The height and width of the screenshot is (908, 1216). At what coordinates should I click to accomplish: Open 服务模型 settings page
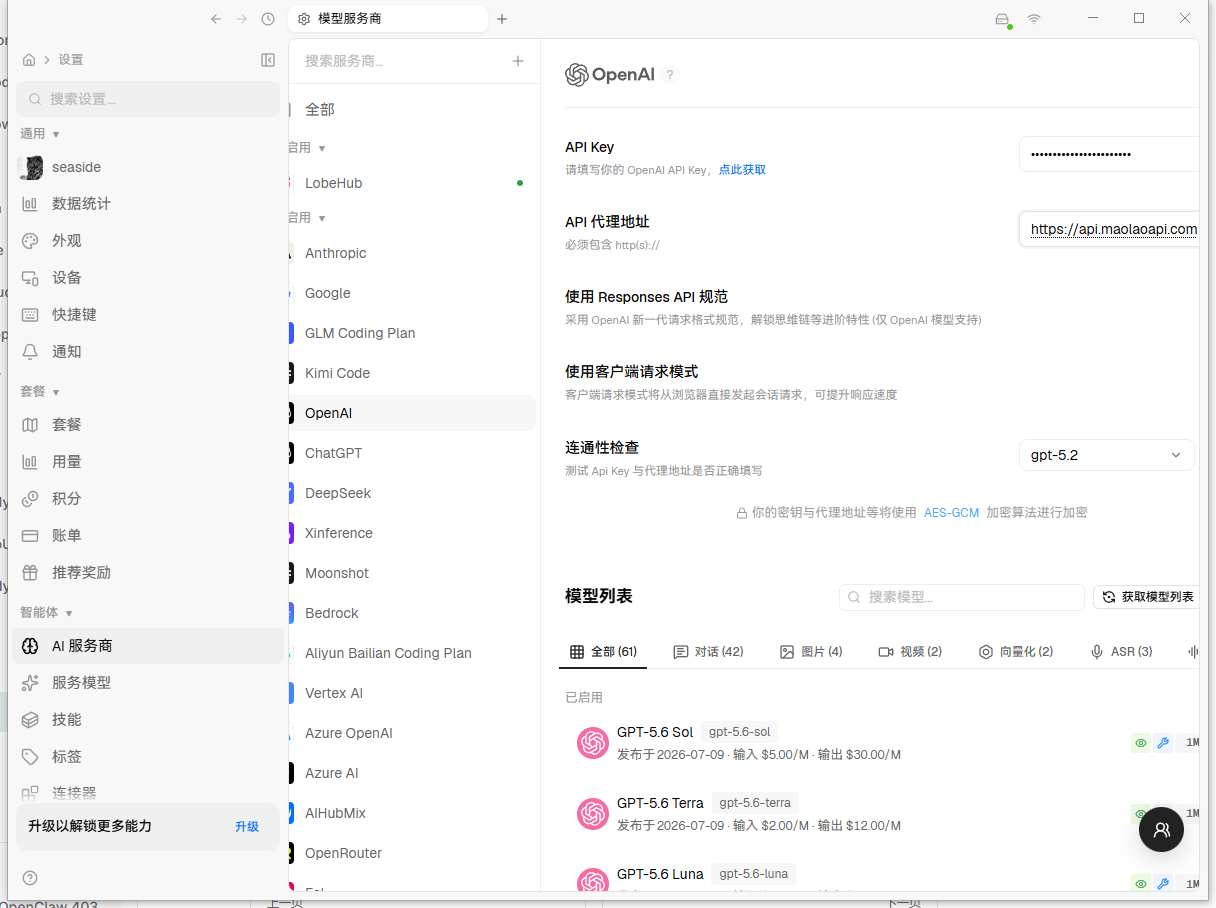point(148,683)
